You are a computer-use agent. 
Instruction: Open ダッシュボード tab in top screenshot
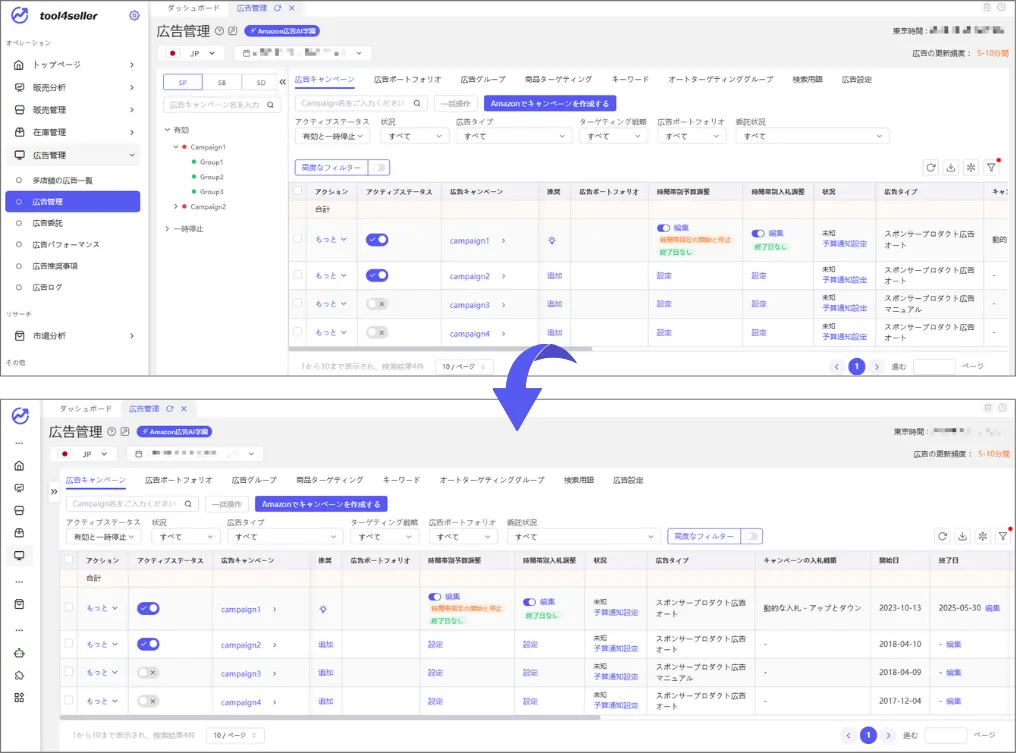193,8
